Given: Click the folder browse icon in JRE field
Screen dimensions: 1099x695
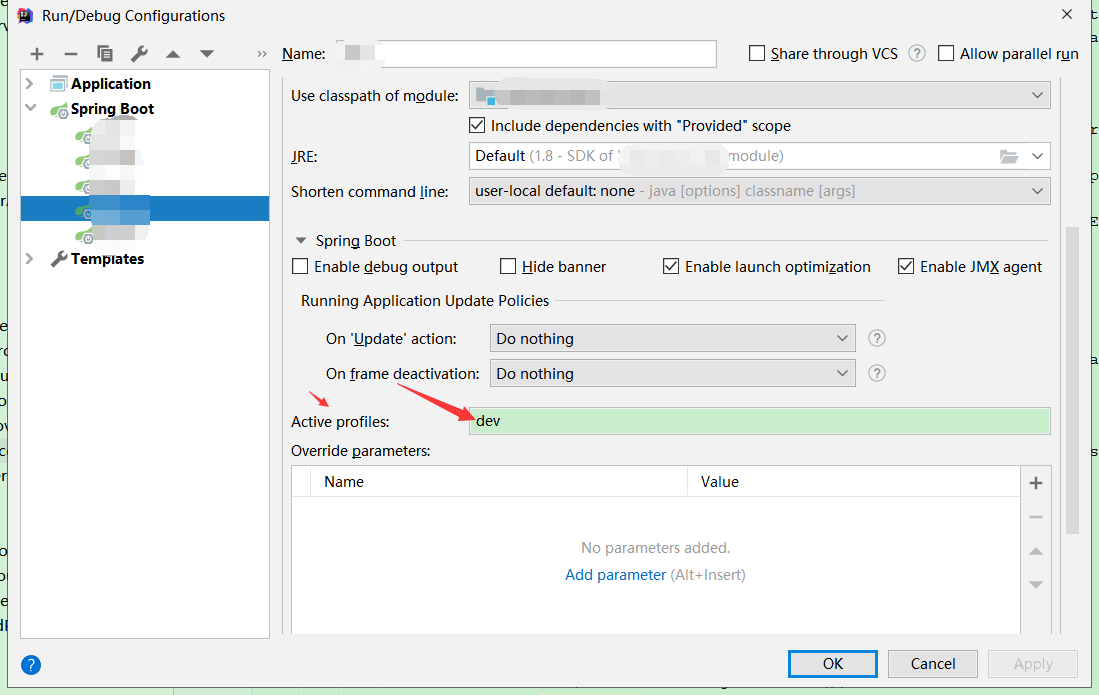Looking at the screenshot, I should [x=1009, y=156].
